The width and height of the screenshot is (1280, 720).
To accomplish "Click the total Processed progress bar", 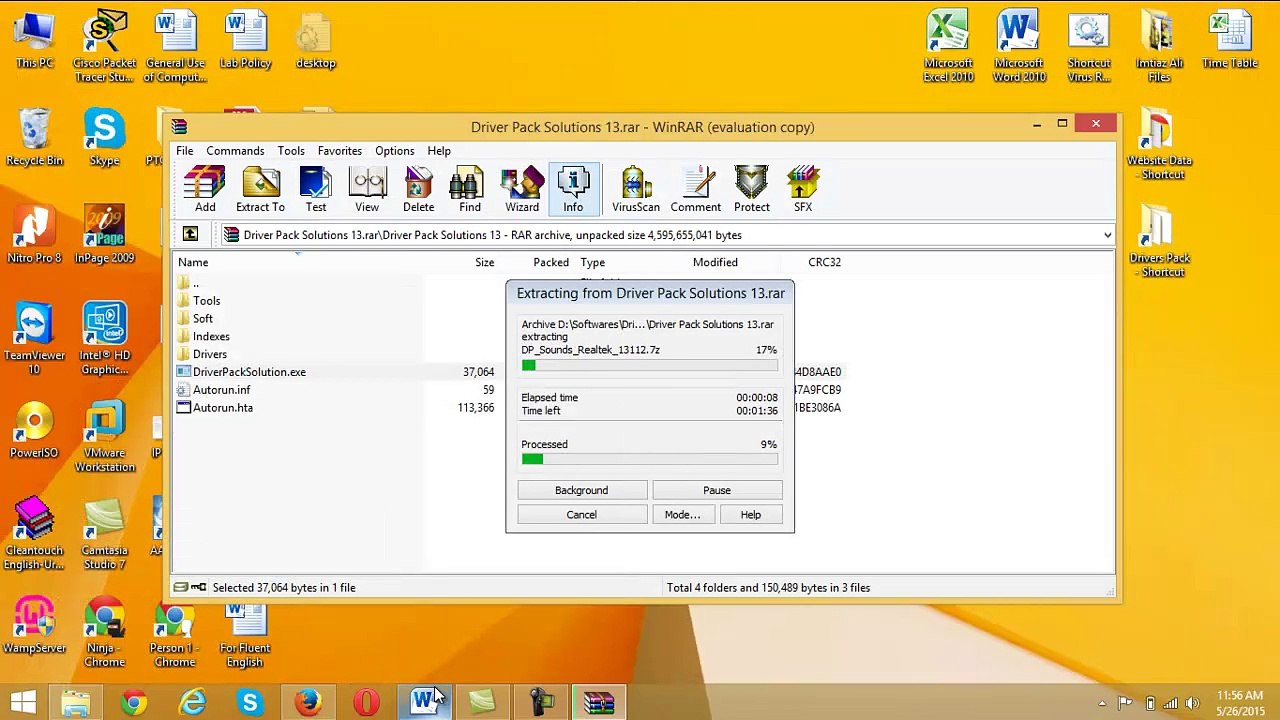I will click(649, 459).
